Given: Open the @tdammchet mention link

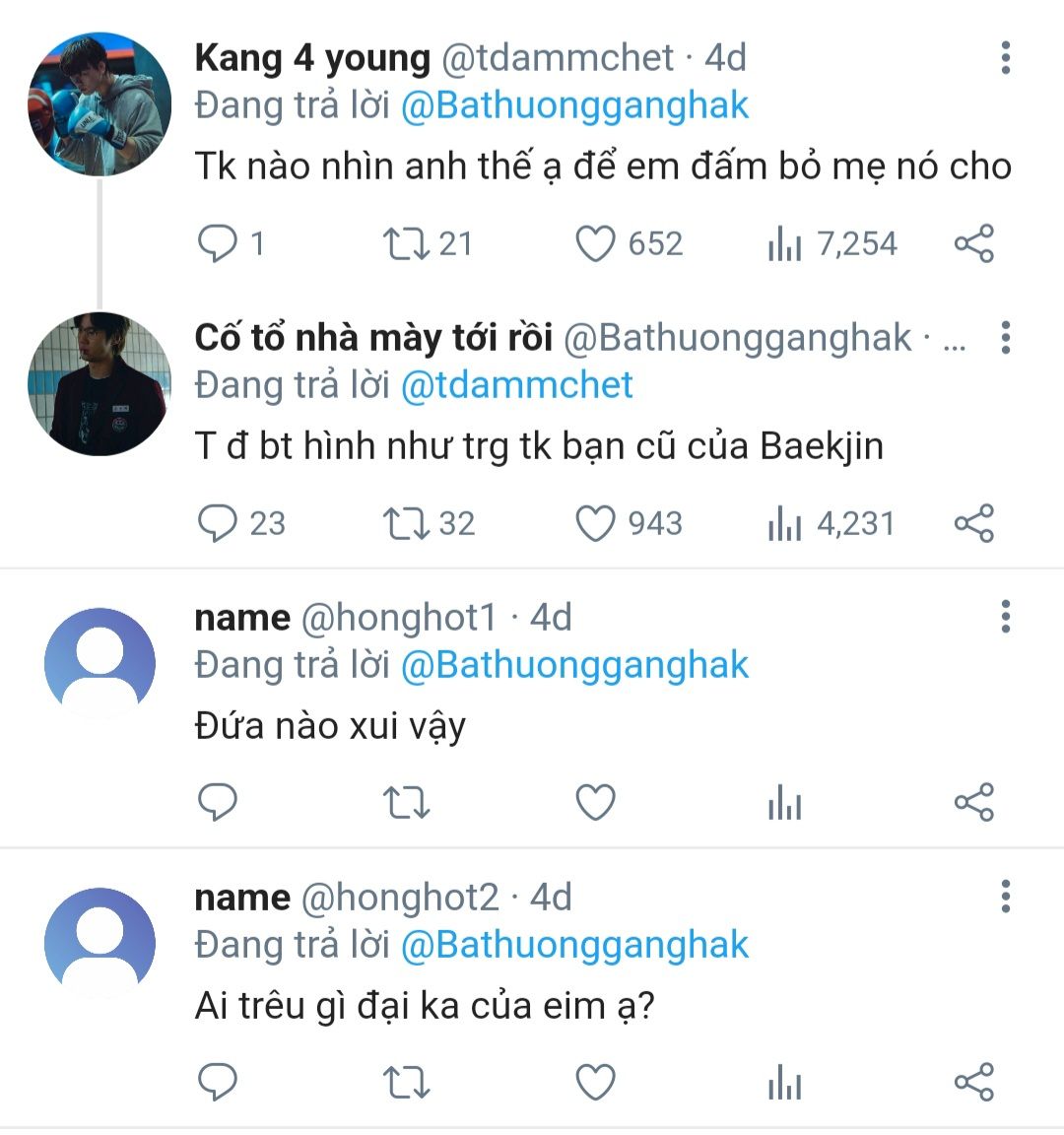Looking at the screenshot, I should pyautogui.click(x=516, y=385).
